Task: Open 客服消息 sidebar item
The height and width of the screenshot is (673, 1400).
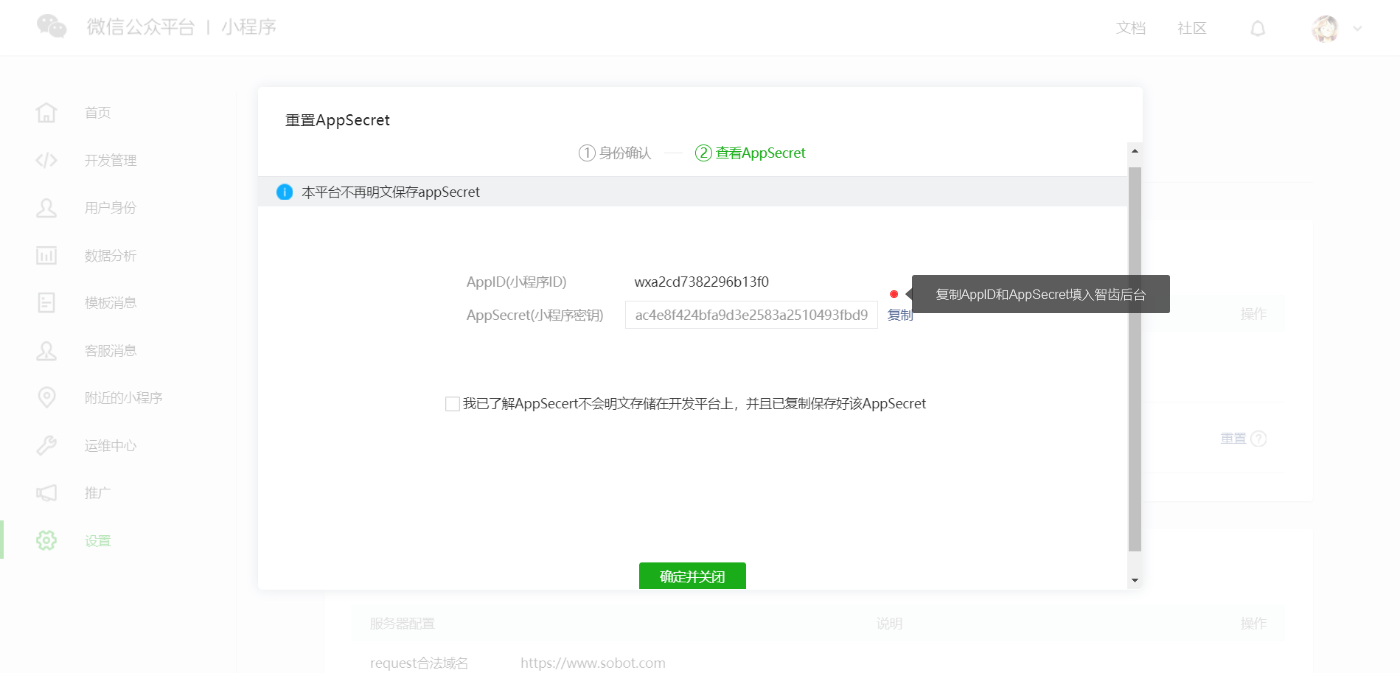Action: [x=110, y=350]
